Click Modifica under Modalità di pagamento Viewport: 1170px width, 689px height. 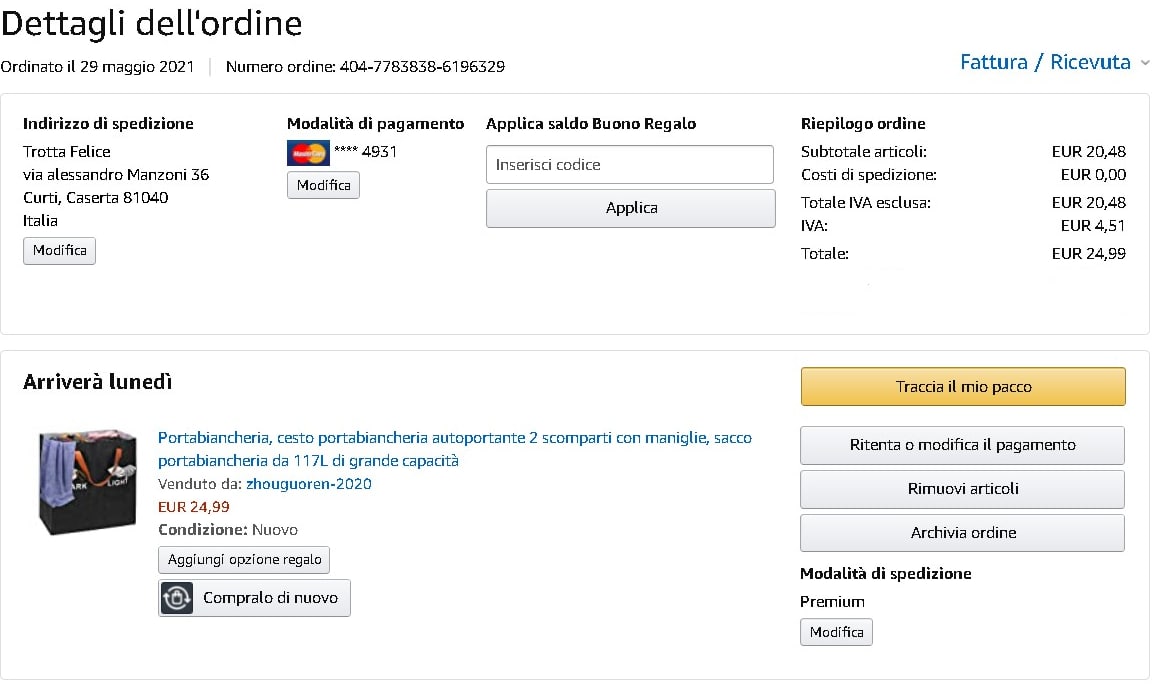(x=323, y=185)
